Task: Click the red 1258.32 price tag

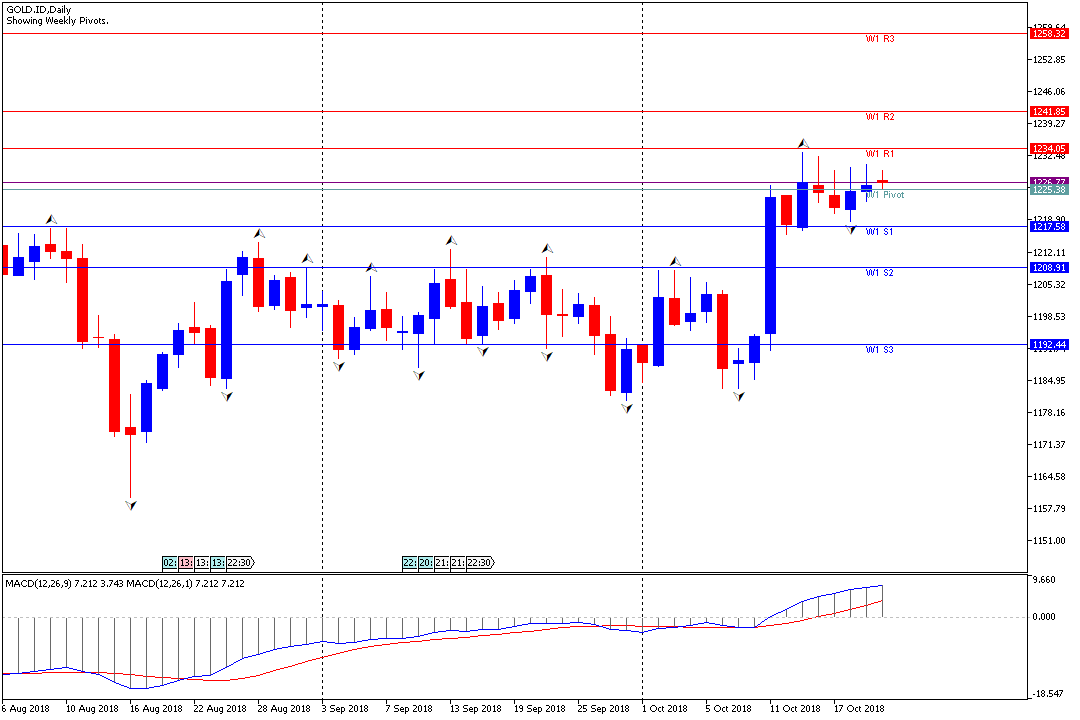Action: click(1048, 33)
